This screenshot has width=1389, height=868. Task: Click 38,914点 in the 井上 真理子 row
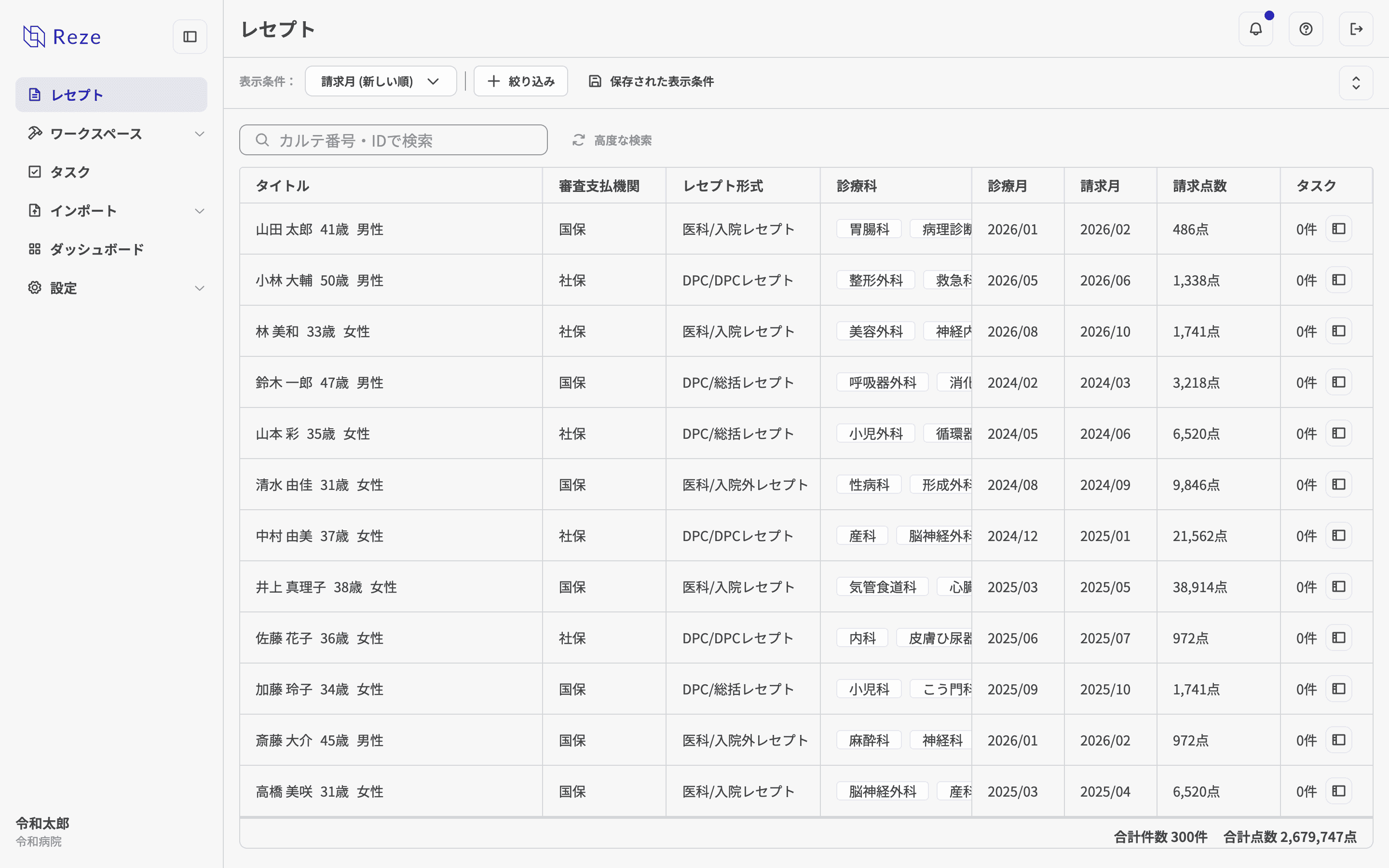[x=1200, y=587]
